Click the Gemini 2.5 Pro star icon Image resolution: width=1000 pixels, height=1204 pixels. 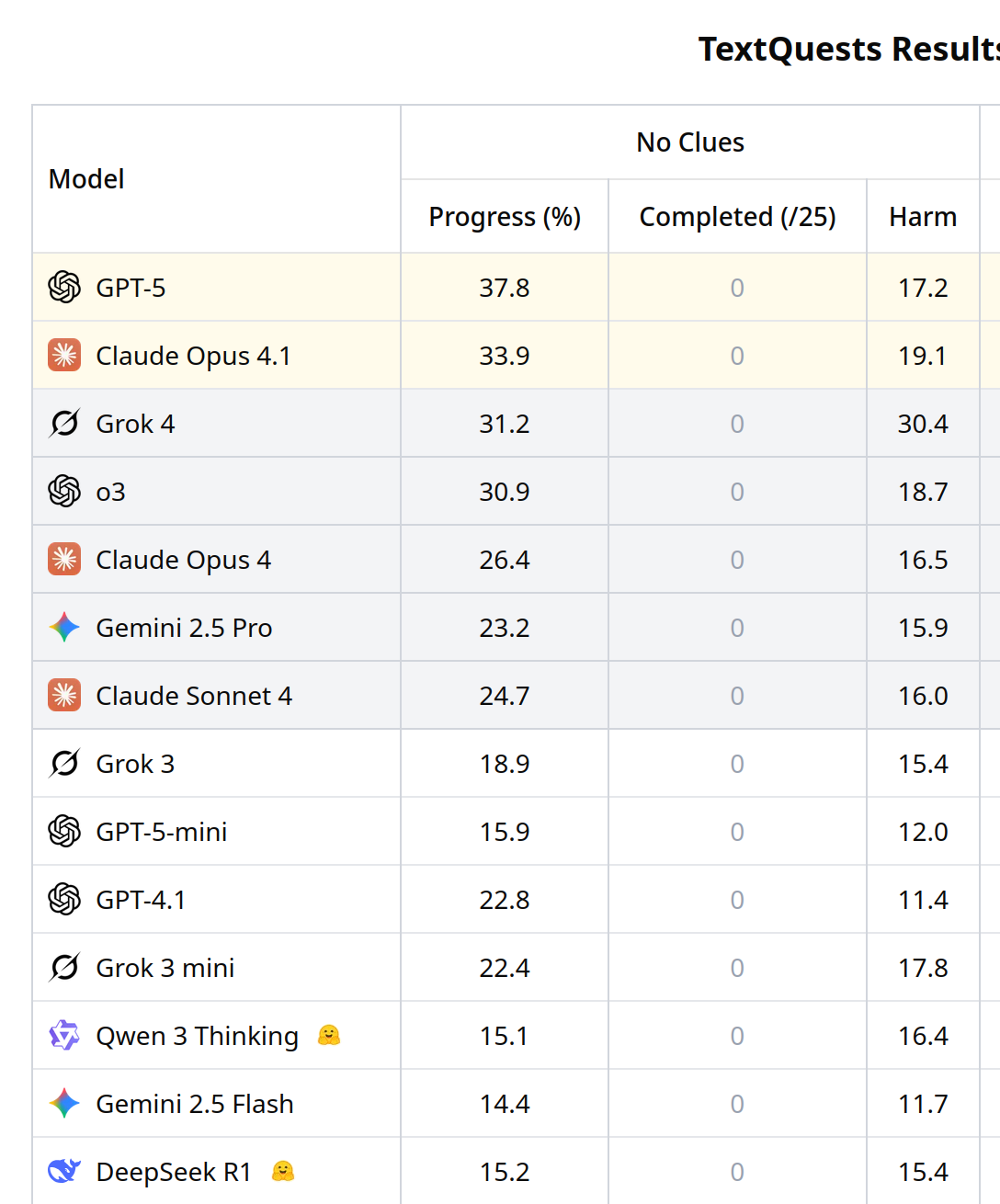tap(64, 628)
